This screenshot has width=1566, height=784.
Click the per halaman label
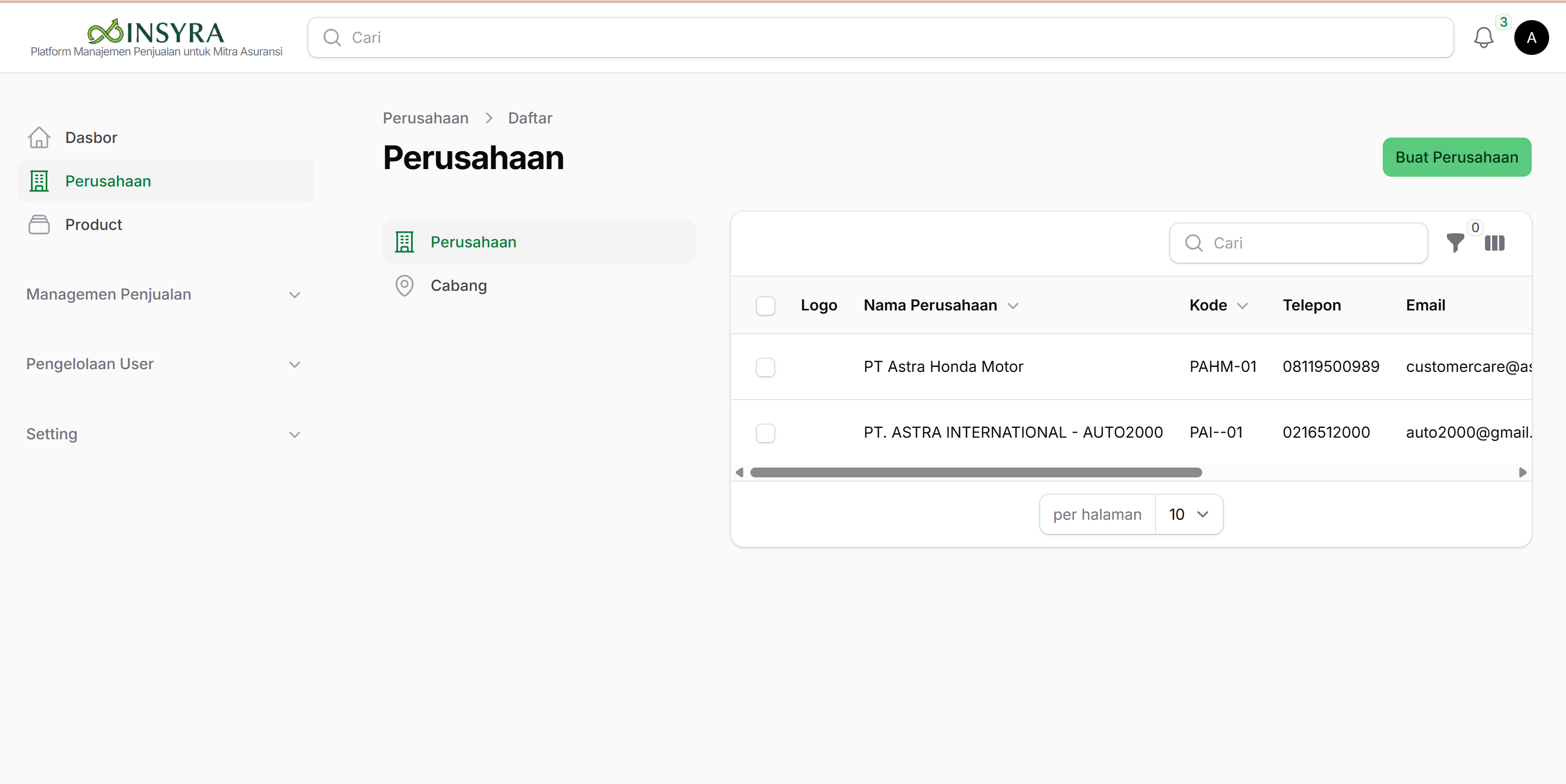[1097, 514]
